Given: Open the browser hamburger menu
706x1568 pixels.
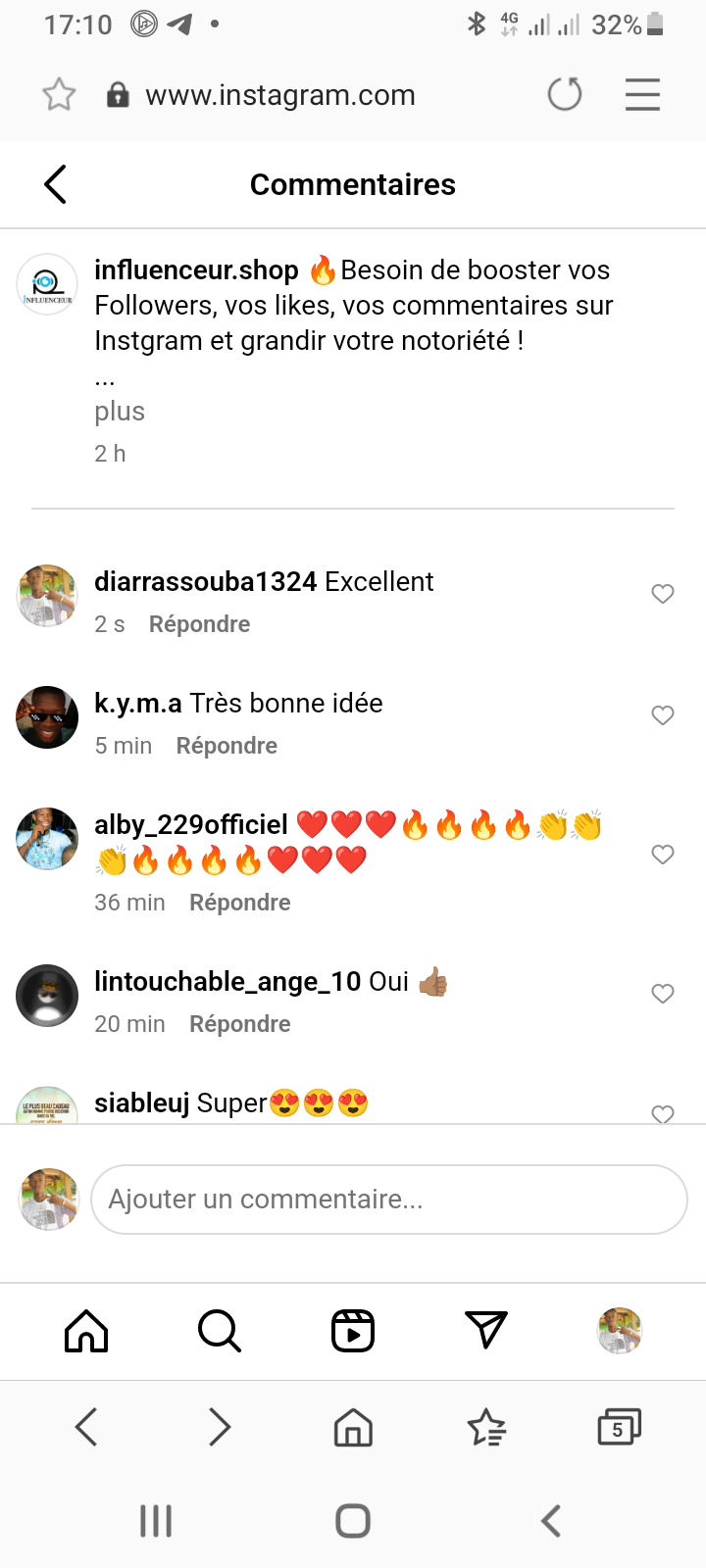Looking at the screenshot, I should pos(642,95).
